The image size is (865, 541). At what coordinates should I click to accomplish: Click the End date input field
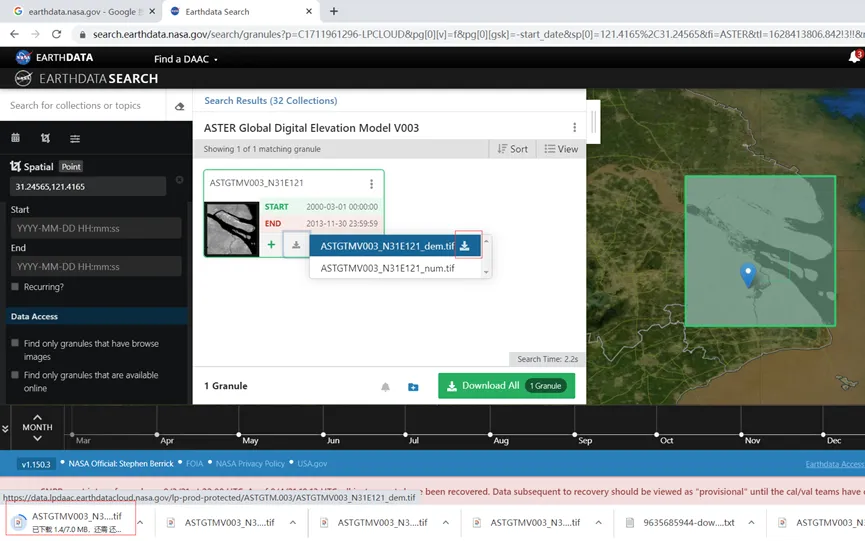pyautogui.click(x=96, y=266)
